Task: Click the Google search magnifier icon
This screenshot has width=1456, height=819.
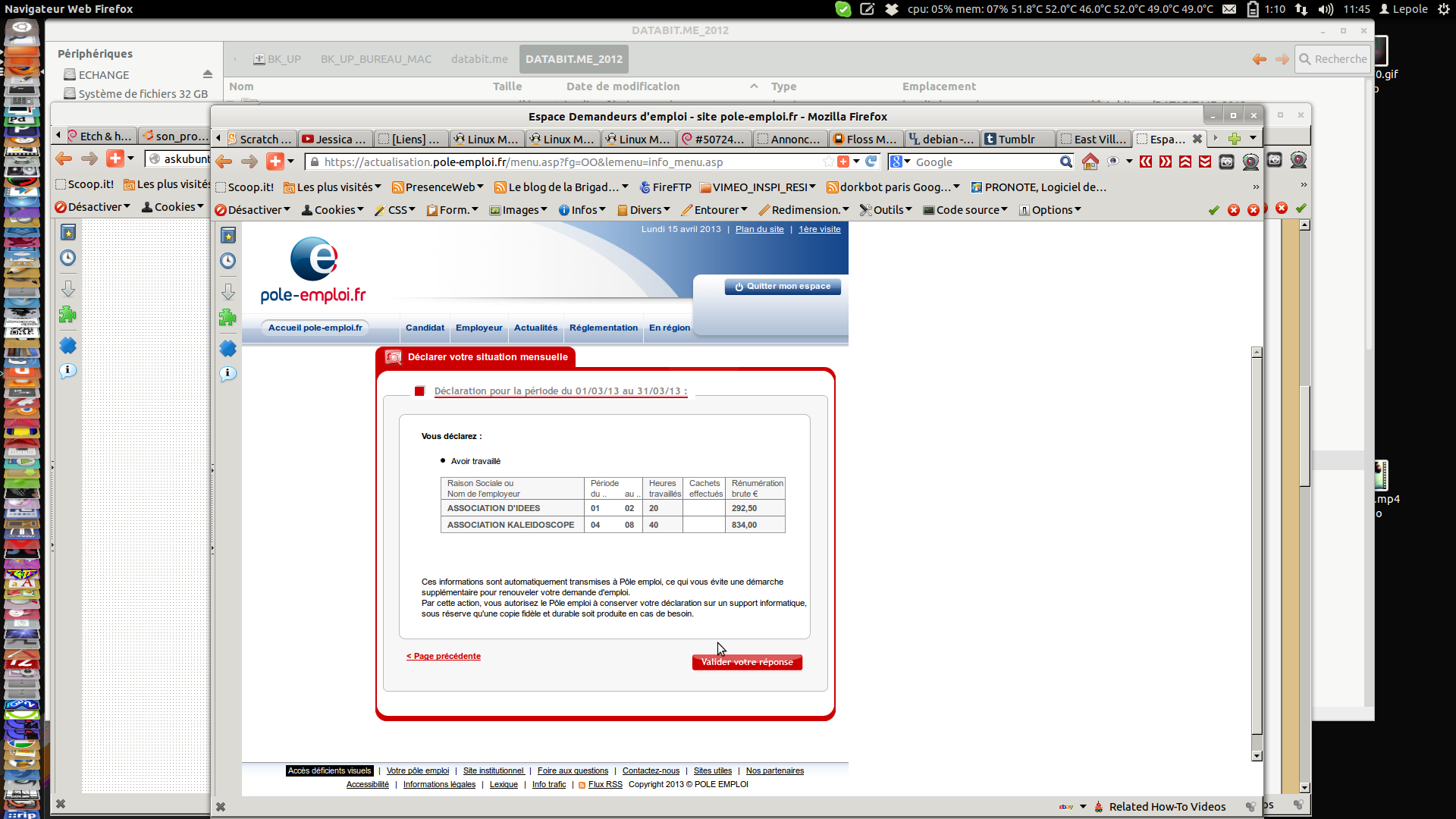Action: click(1065, 162)
